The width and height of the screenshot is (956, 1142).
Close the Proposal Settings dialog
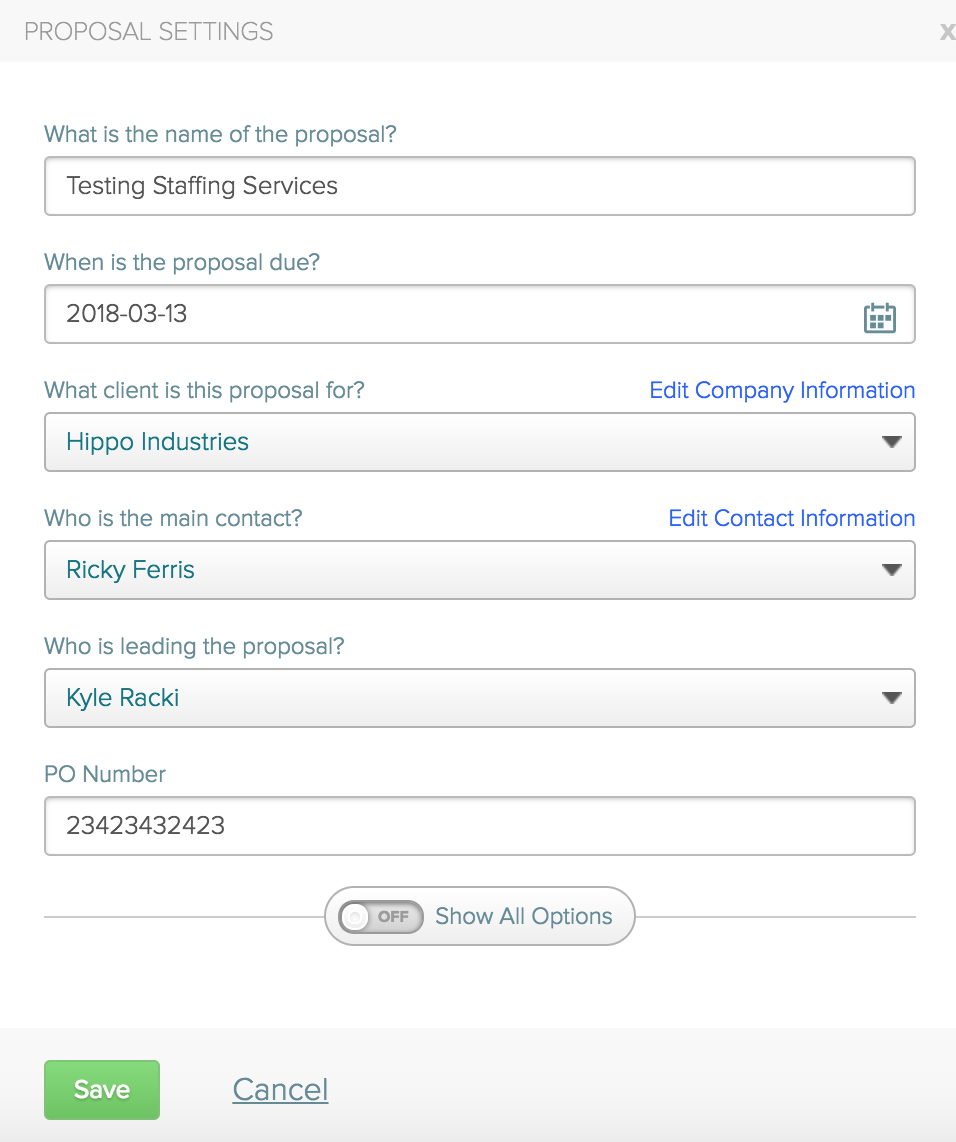click(947, 31)
